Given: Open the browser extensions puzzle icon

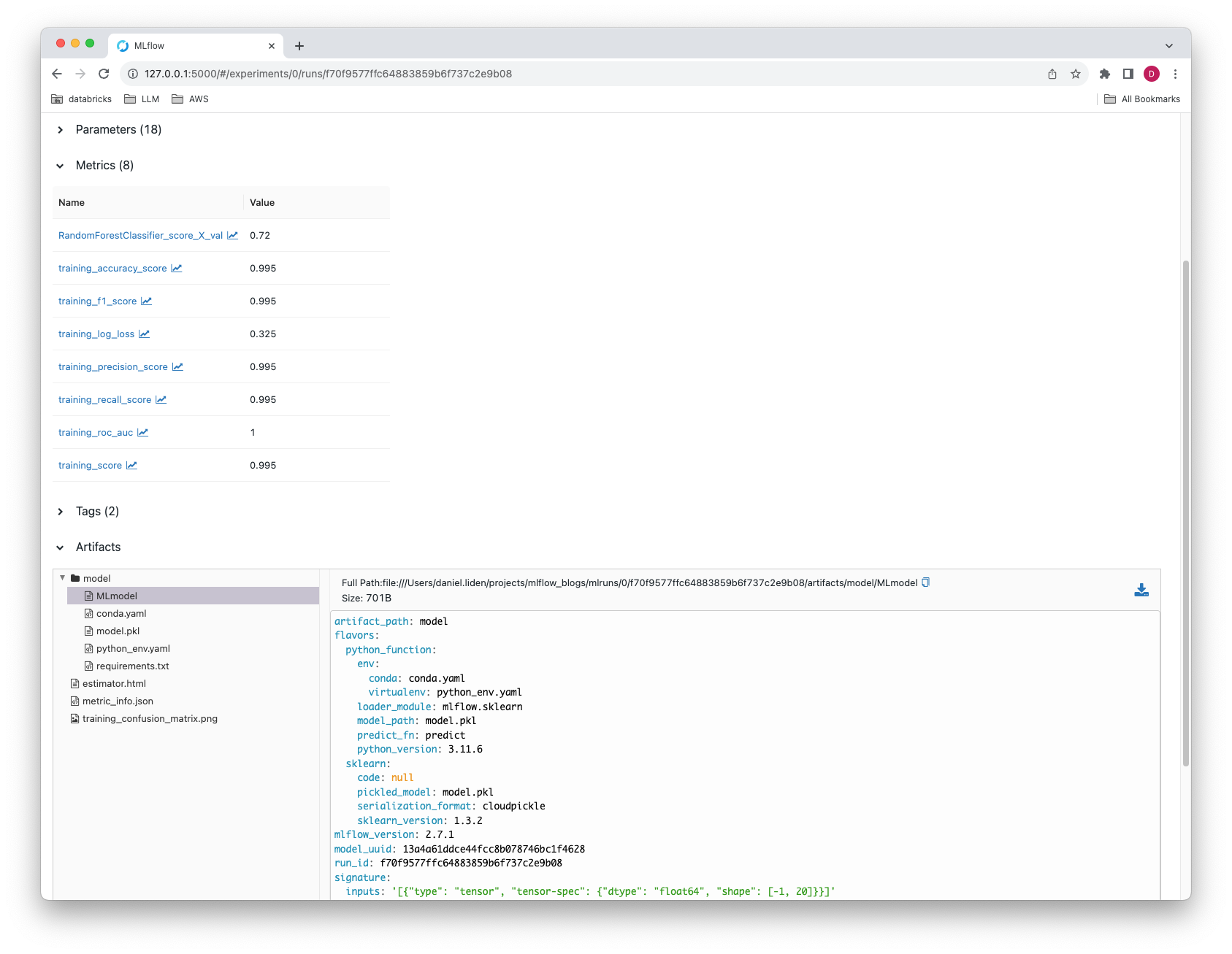Looking at the screenshot, I should pos(1104,74).
